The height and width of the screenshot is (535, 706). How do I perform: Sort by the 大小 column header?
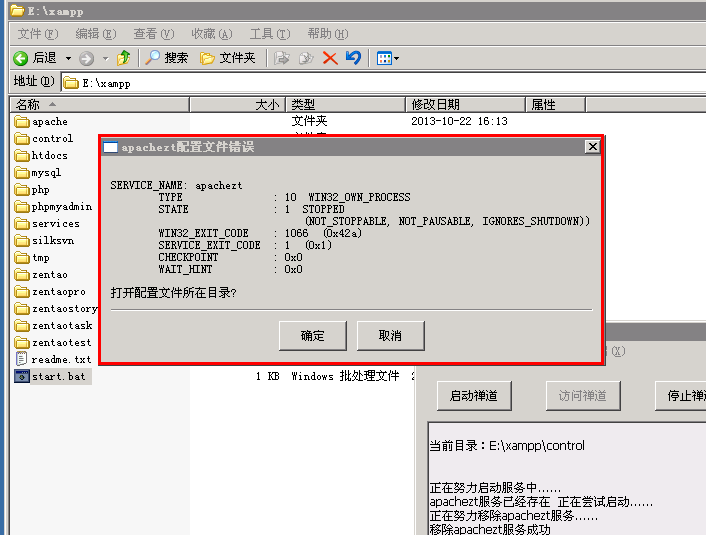(x=238, y=105)
